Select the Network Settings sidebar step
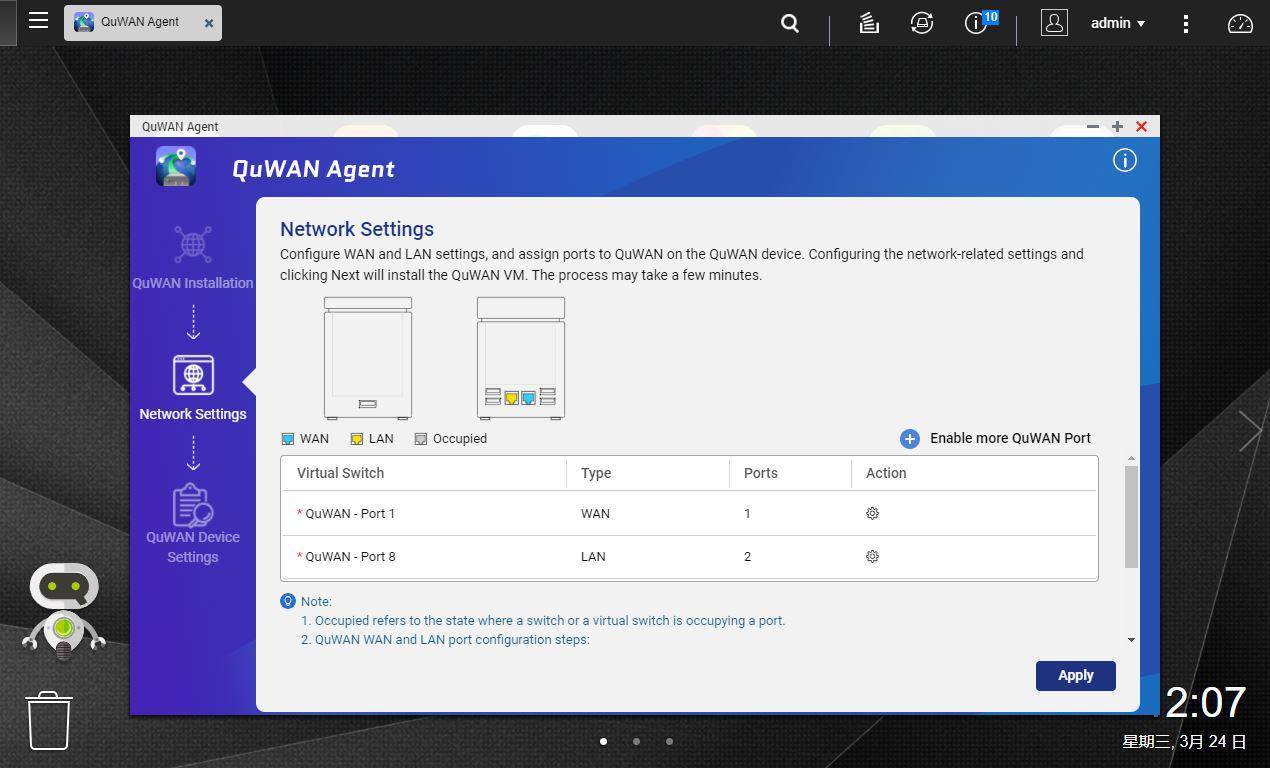Screen dimensions: 1270x768 [x=193, y=388]
